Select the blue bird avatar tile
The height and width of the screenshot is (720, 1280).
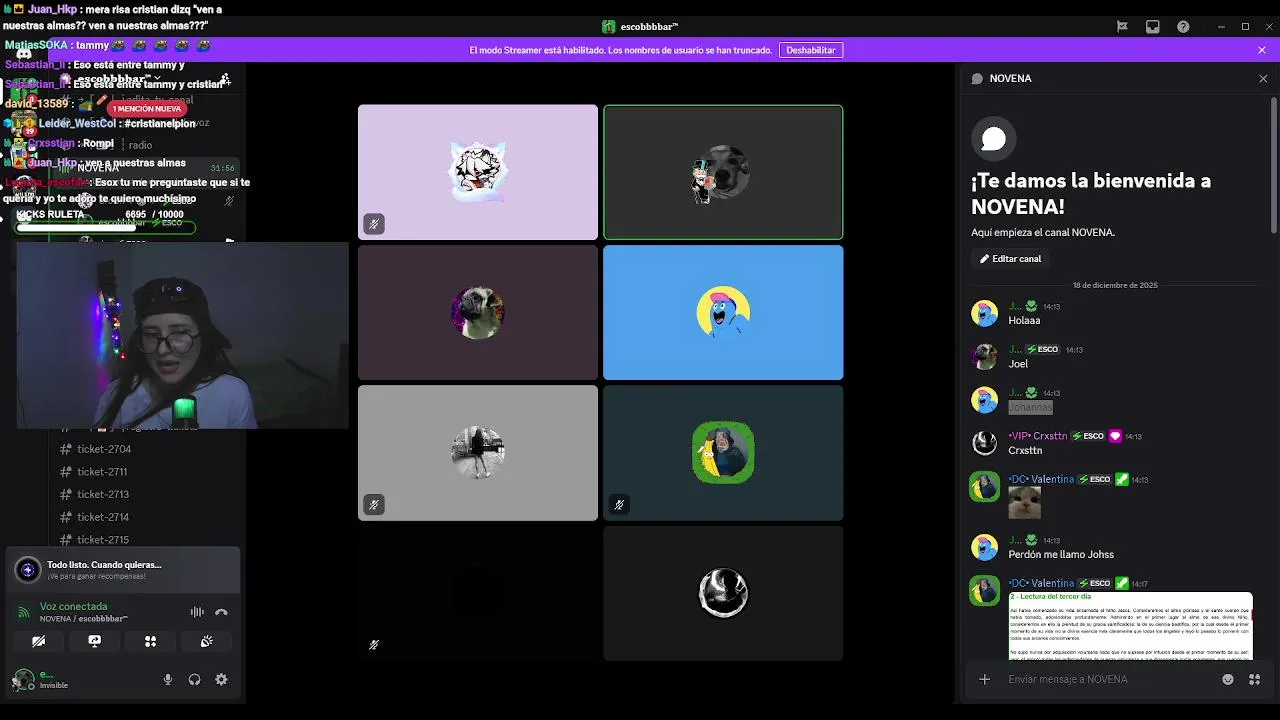pyautogui.click(x=723, y=313)
